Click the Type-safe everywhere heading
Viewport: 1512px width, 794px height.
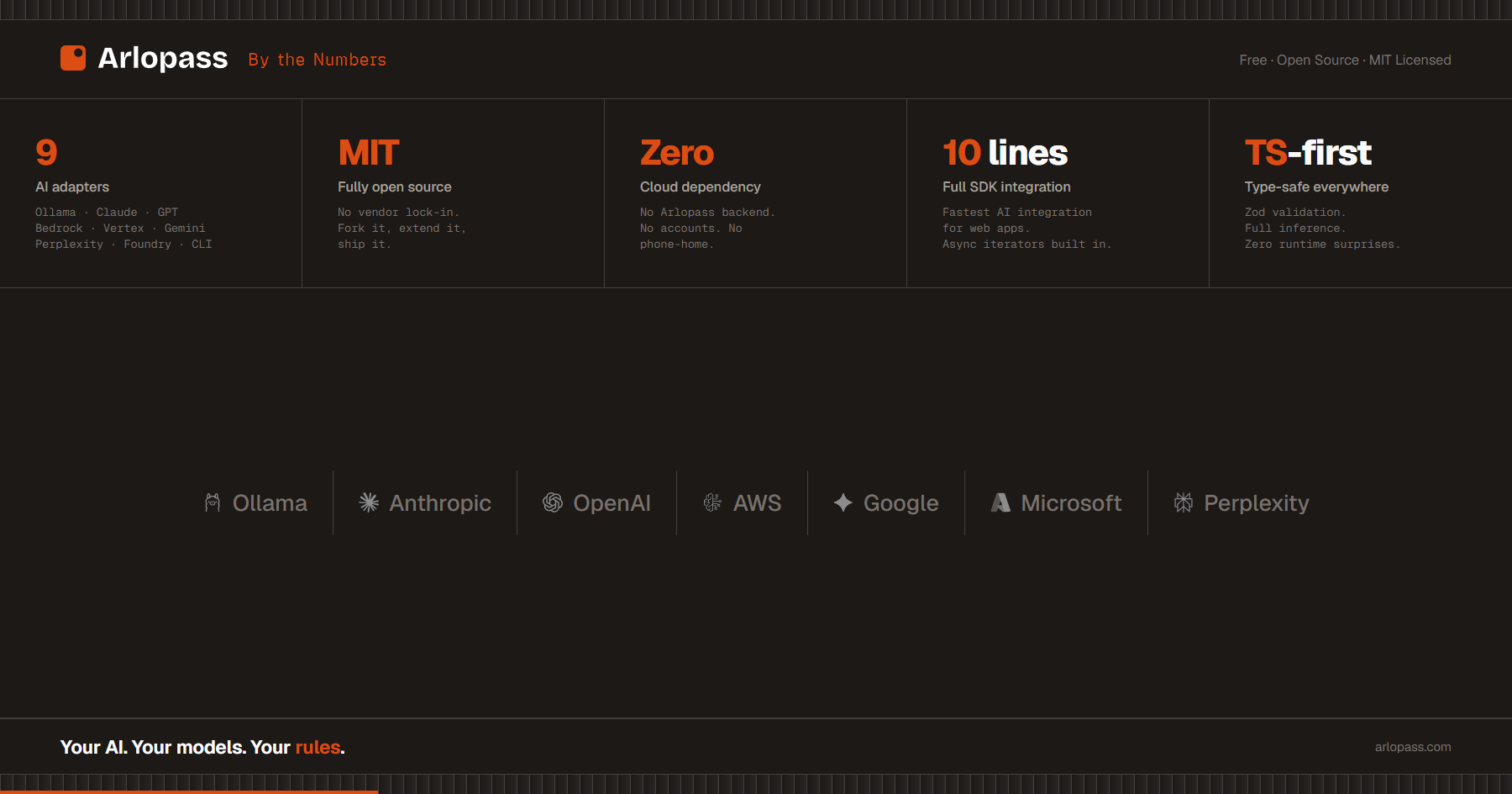tap(1316, 187)
